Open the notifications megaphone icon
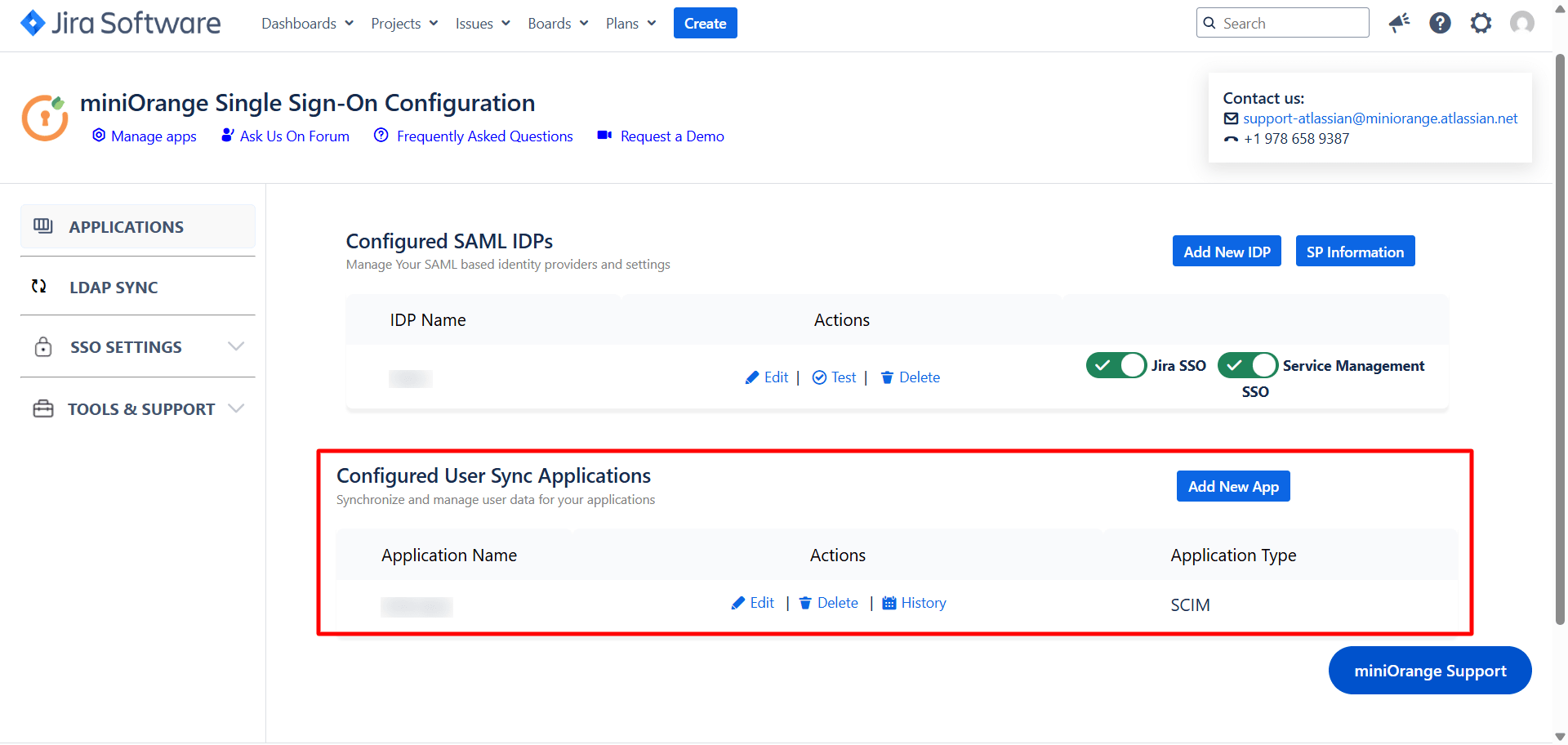1568x745 pixels. pyautogui.click(x=1399, y=23)
